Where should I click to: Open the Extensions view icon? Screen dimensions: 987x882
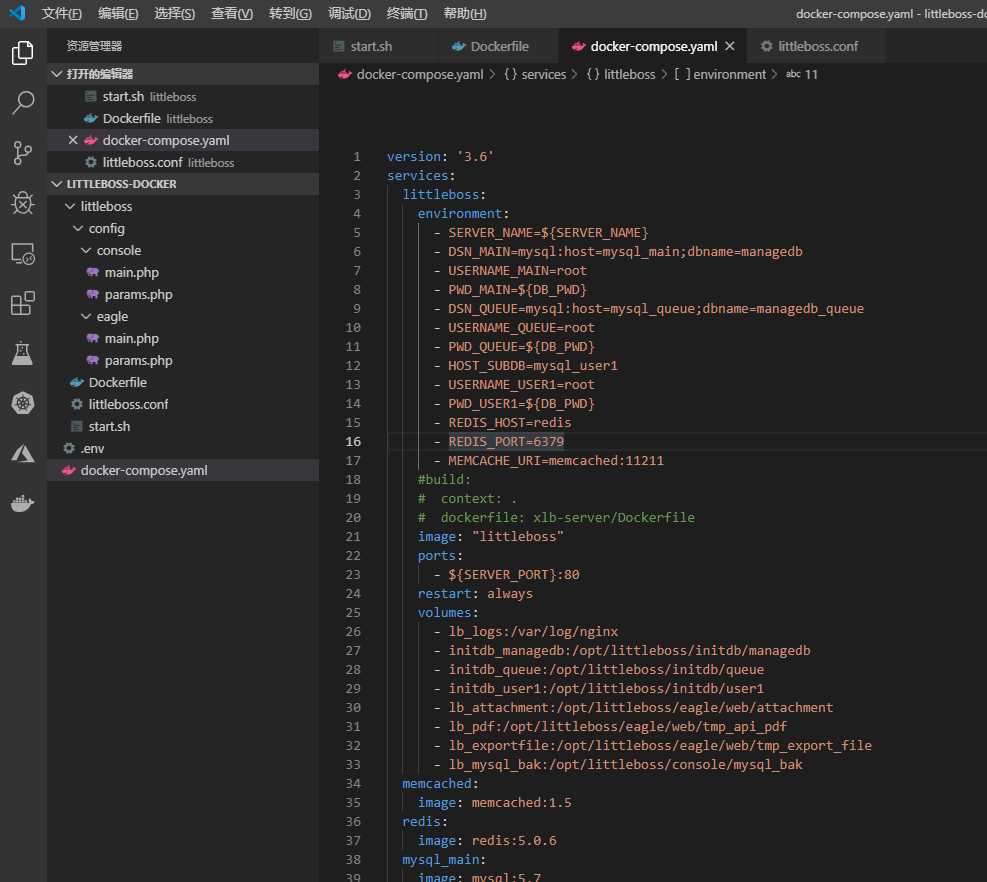(23, 303)
